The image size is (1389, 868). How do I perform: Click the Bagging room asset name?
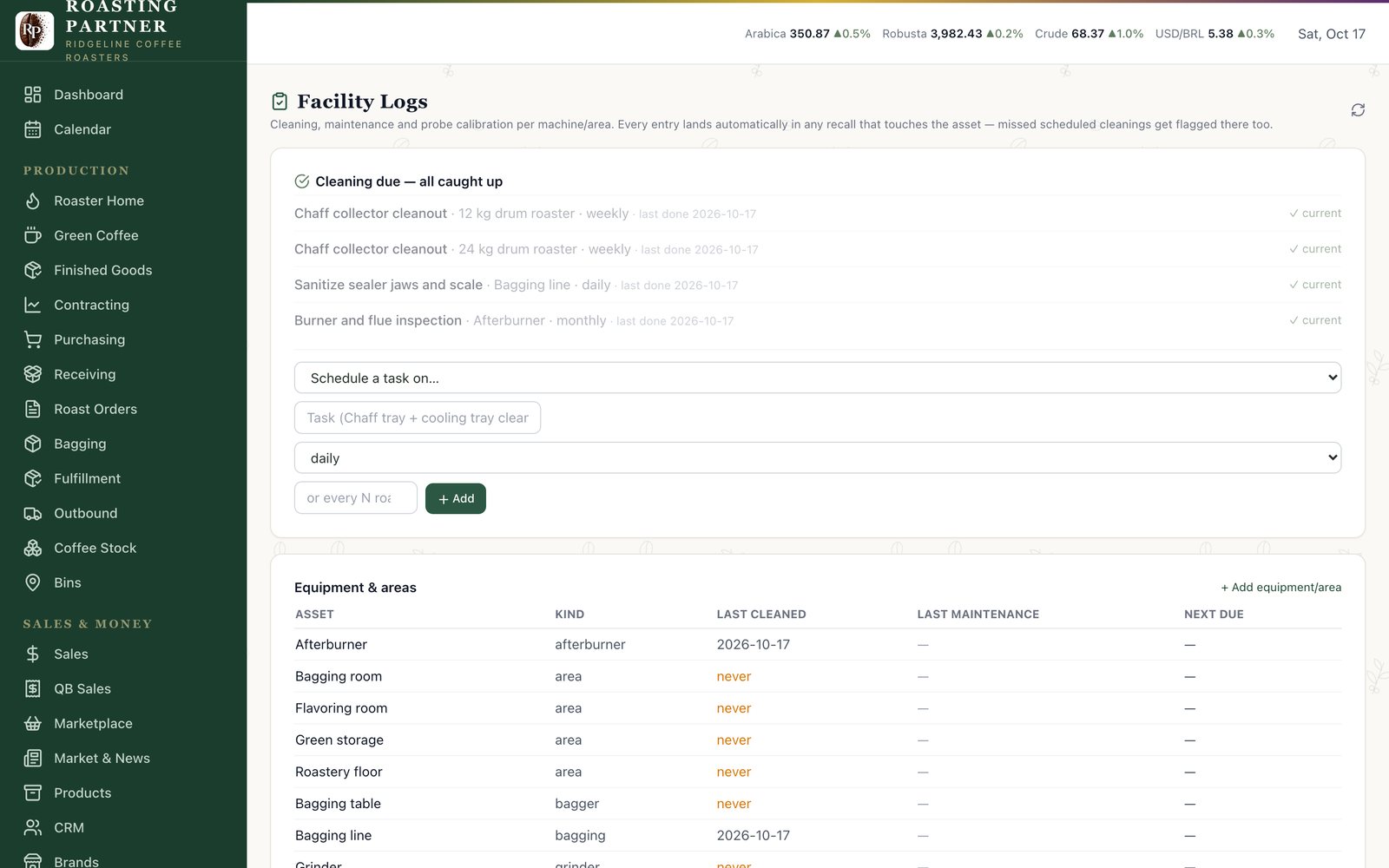[x=339, y=676]
